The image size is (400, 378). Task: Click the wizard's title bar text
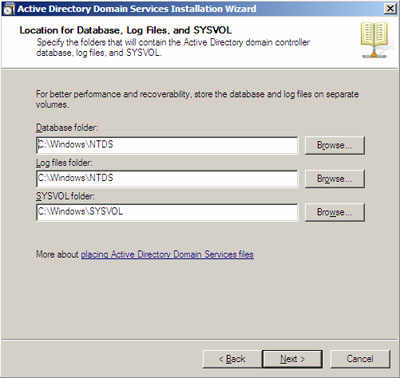(137, 9)
